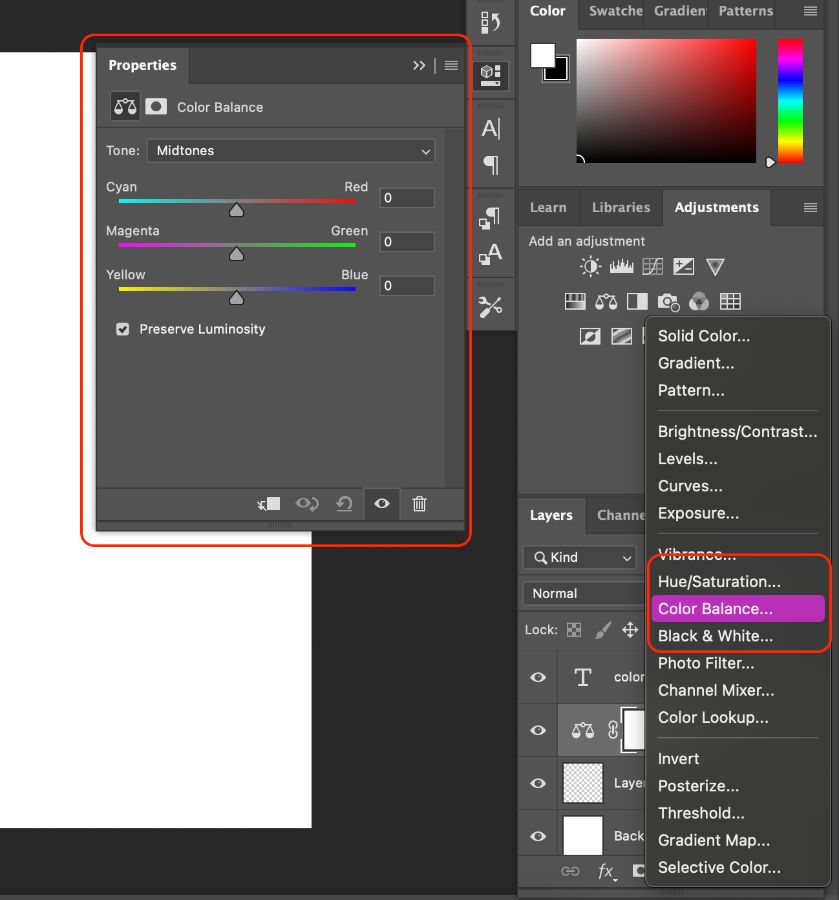Open the Paragraph panel icon

tap(491, 165)
